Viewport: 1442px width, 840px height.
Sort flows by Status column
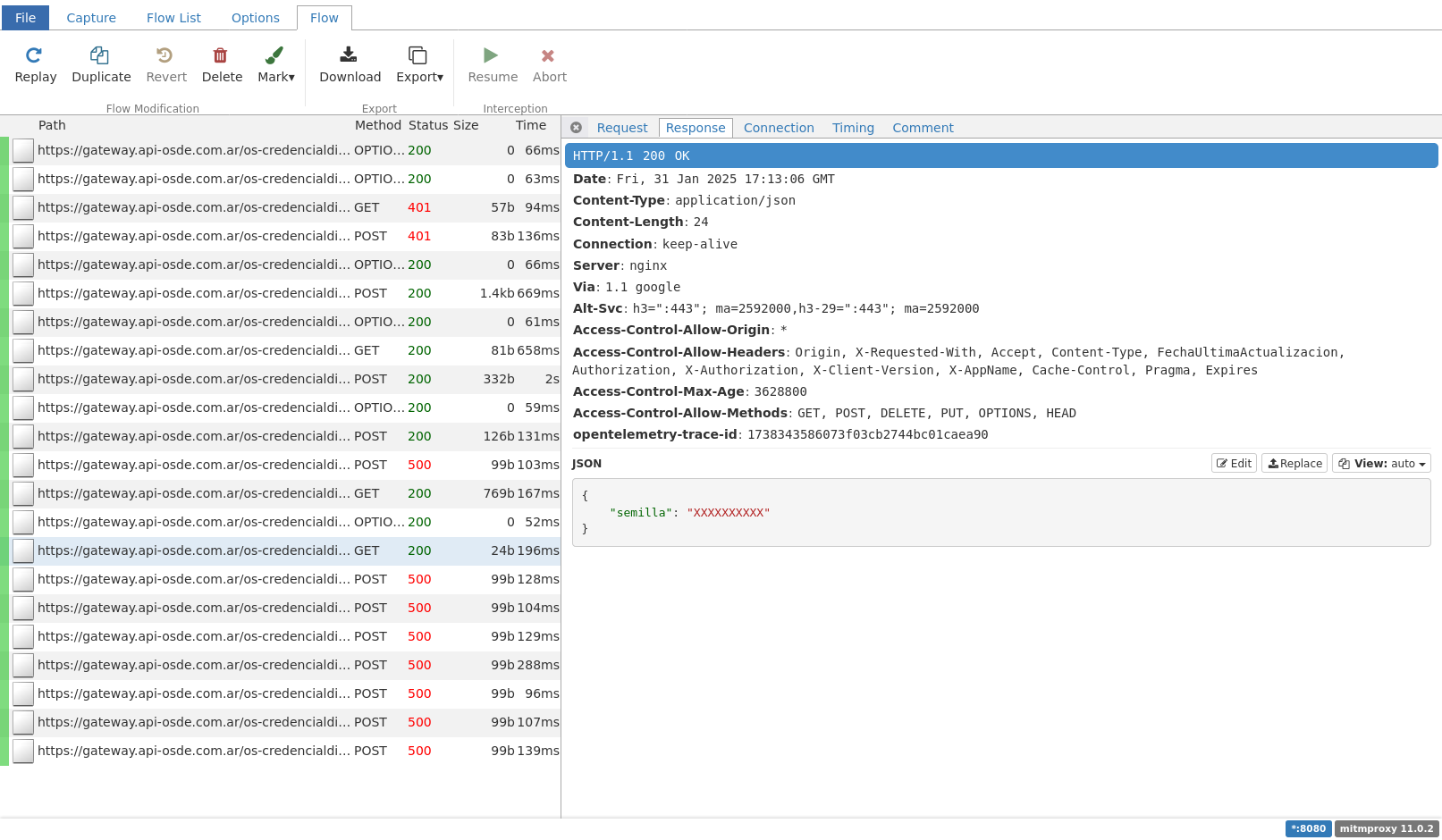pyautogui.click(x=428, y=125)
